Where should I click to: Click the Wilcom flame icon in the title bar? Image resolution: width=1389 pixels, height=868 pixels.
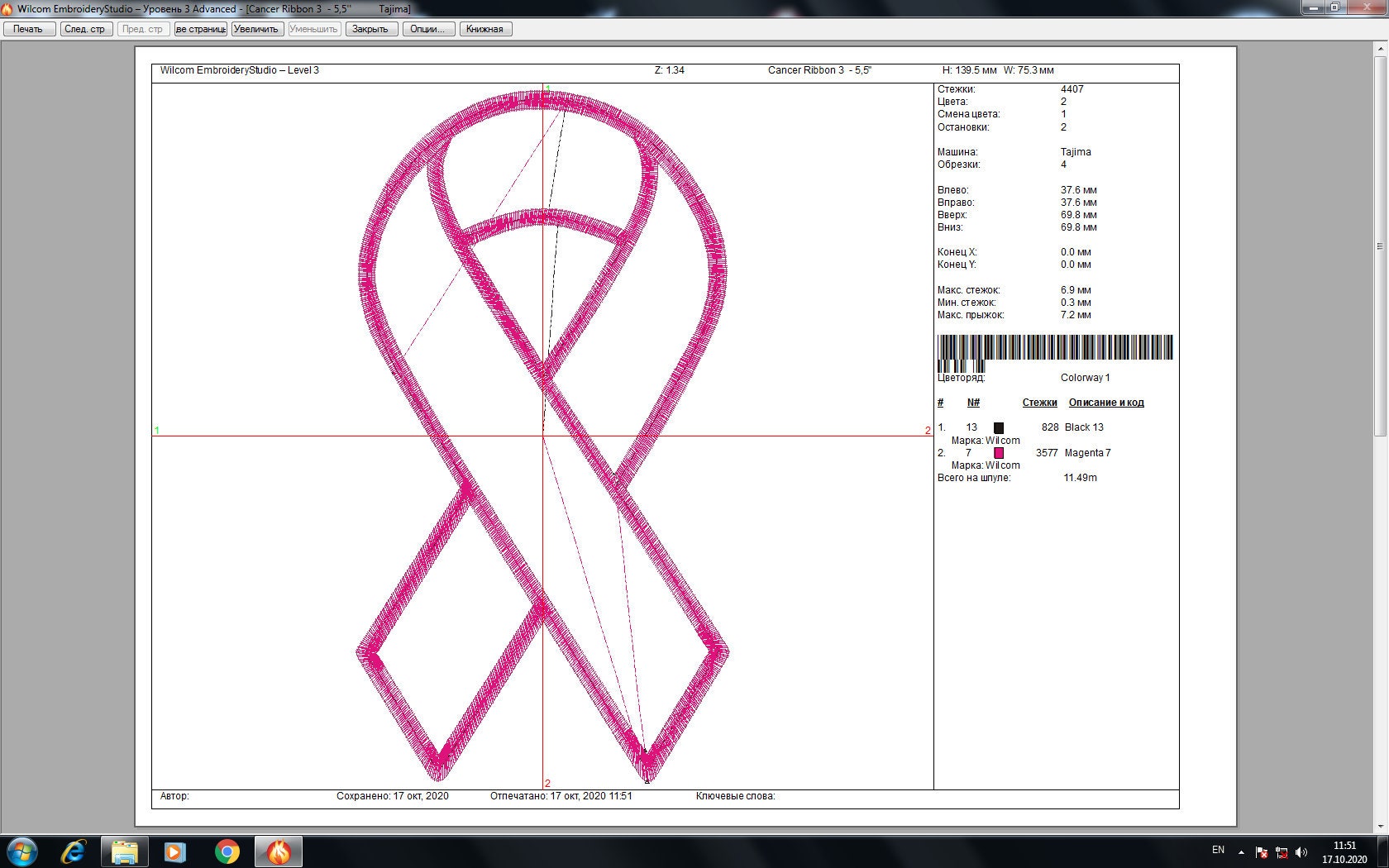point(8,9)
